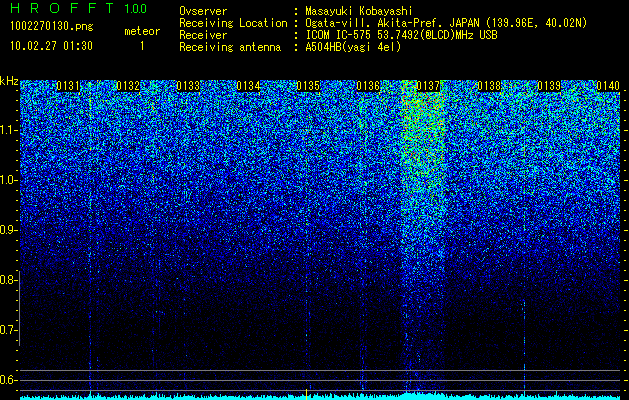The width and height of the screenshot is (629, 400).
Task: Click the yellow marker on the bottom signal strip
Action: (306, 394)
